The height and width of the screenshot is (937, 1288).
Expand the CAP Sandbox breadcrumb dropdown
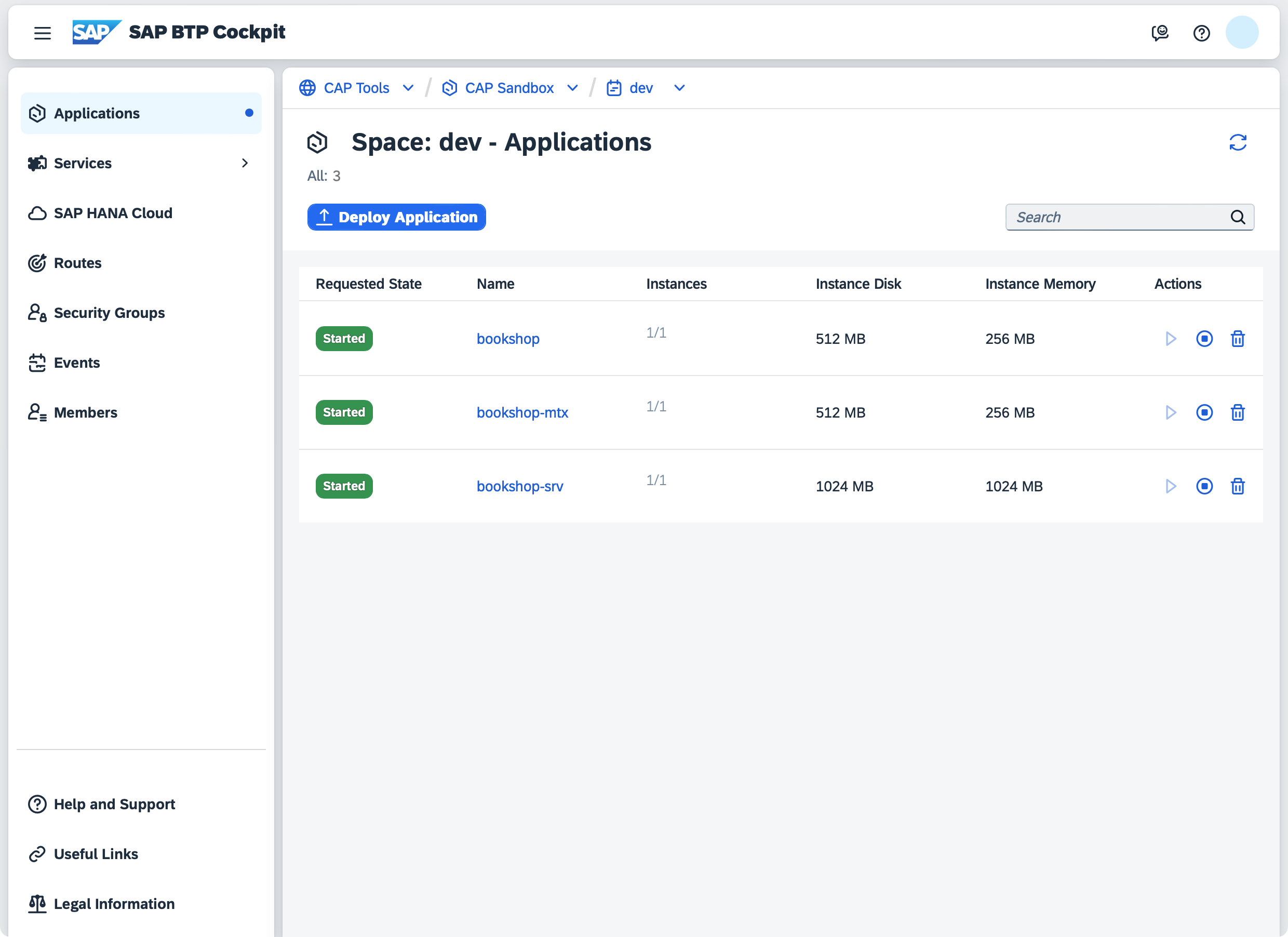(572, 88)
